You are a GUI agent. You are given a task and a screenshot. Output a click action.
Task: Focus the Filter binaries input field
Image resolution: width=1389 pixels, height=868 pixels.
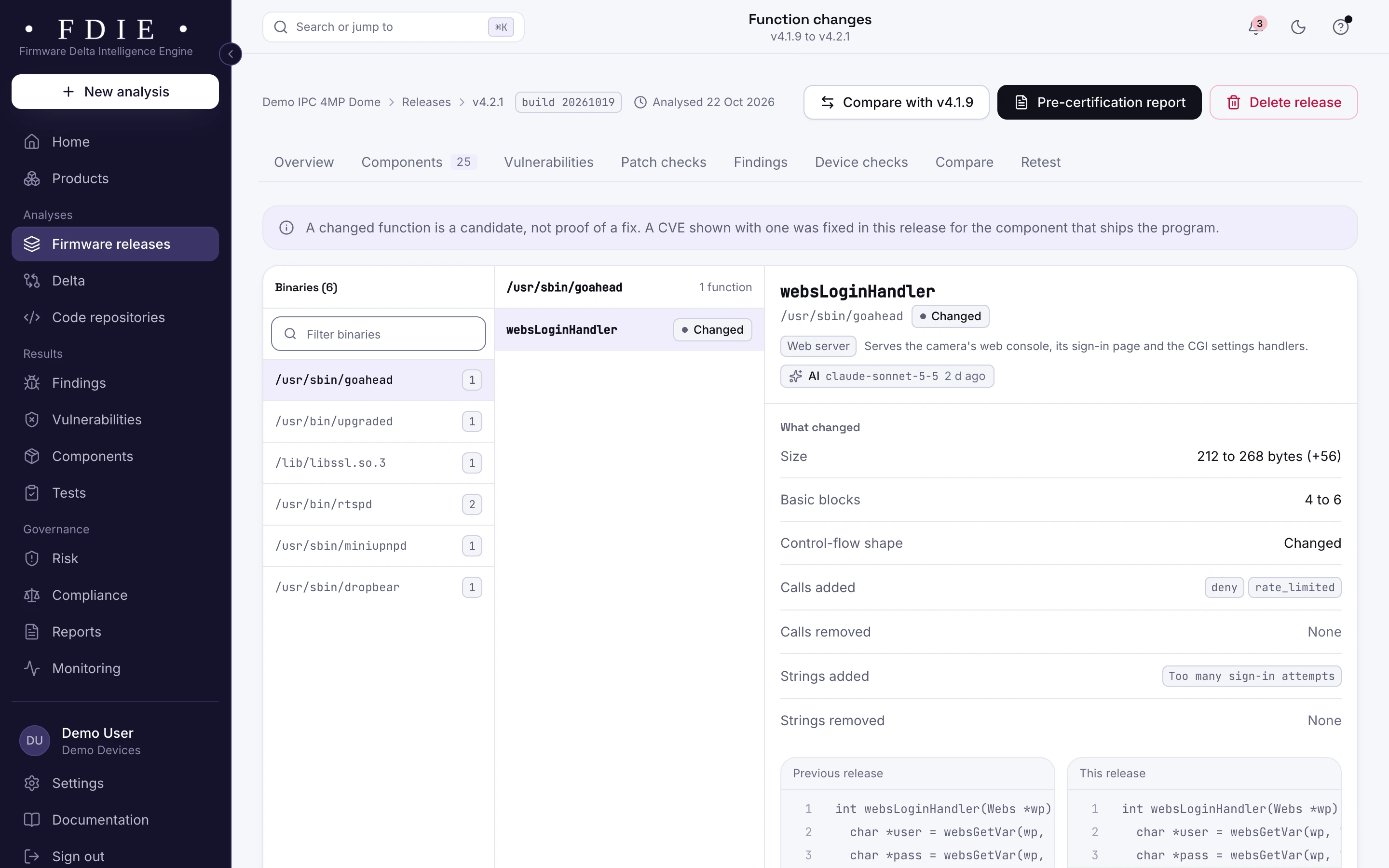click(x=378, y=334)
